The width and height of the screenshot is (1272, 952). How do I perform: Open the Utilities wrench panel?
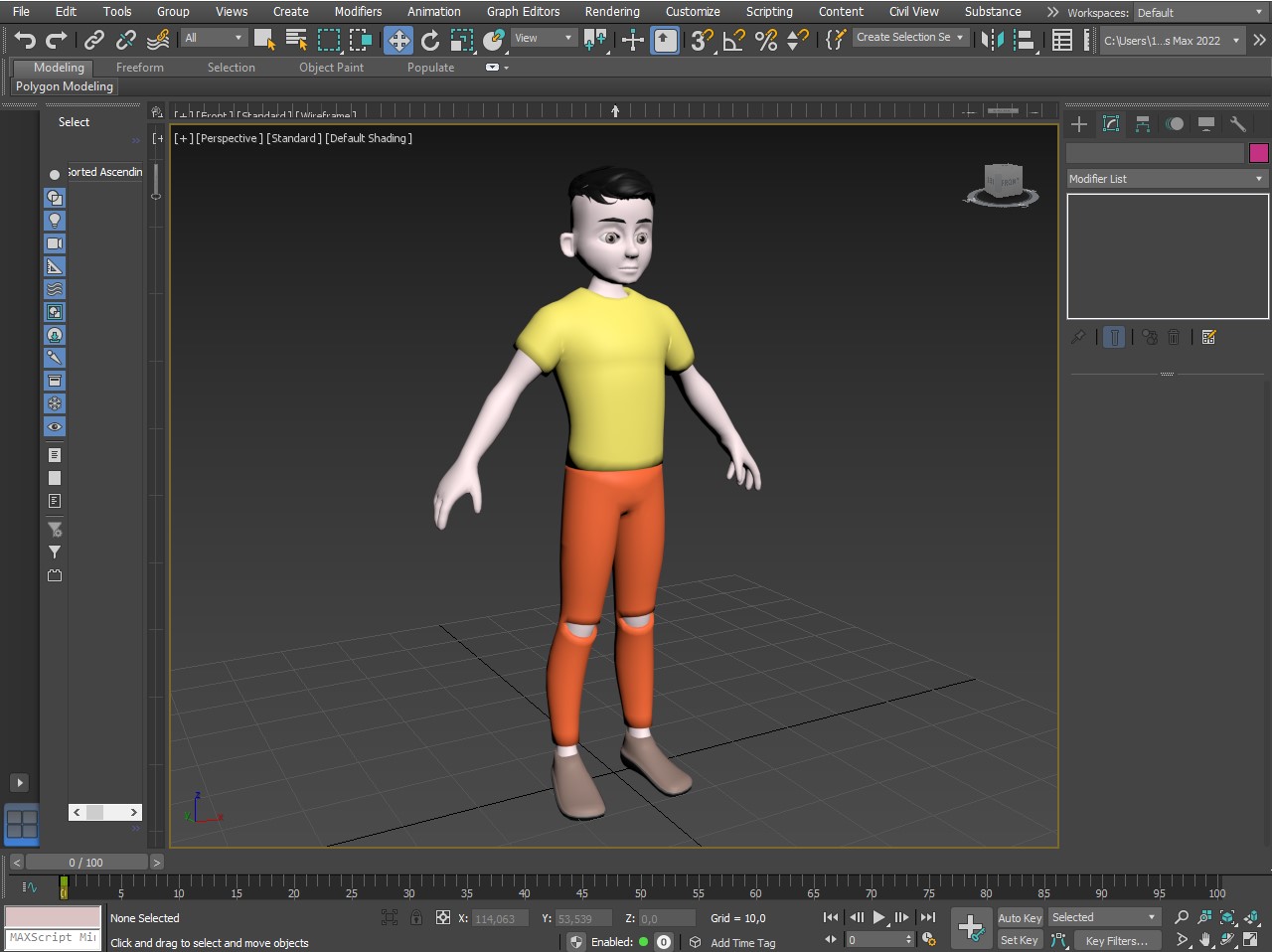[1237, 124]
